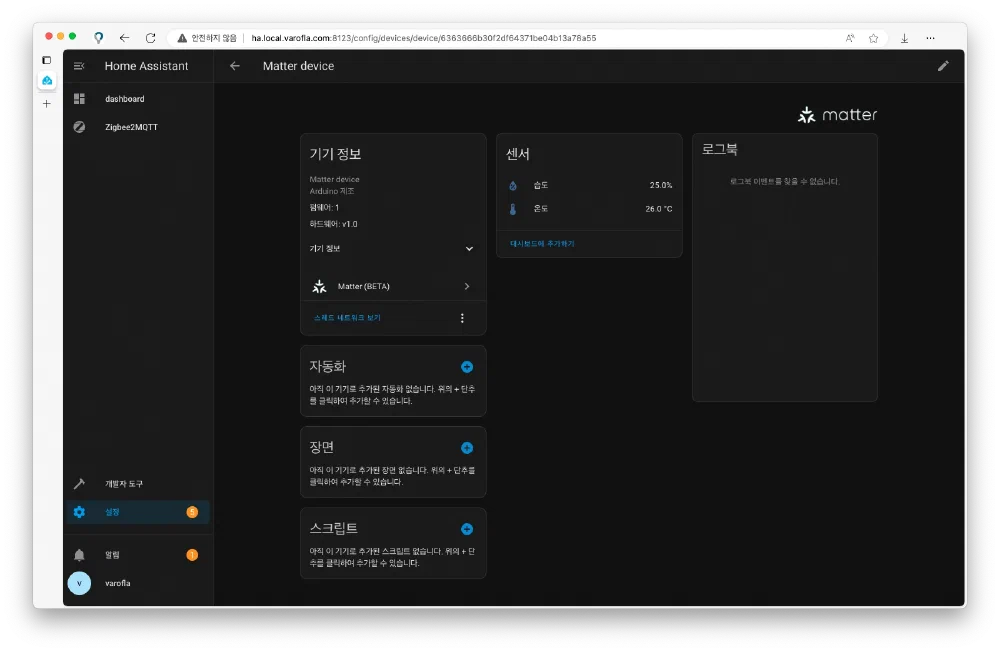Open Matter (BETA) details via its arrow

466,285
